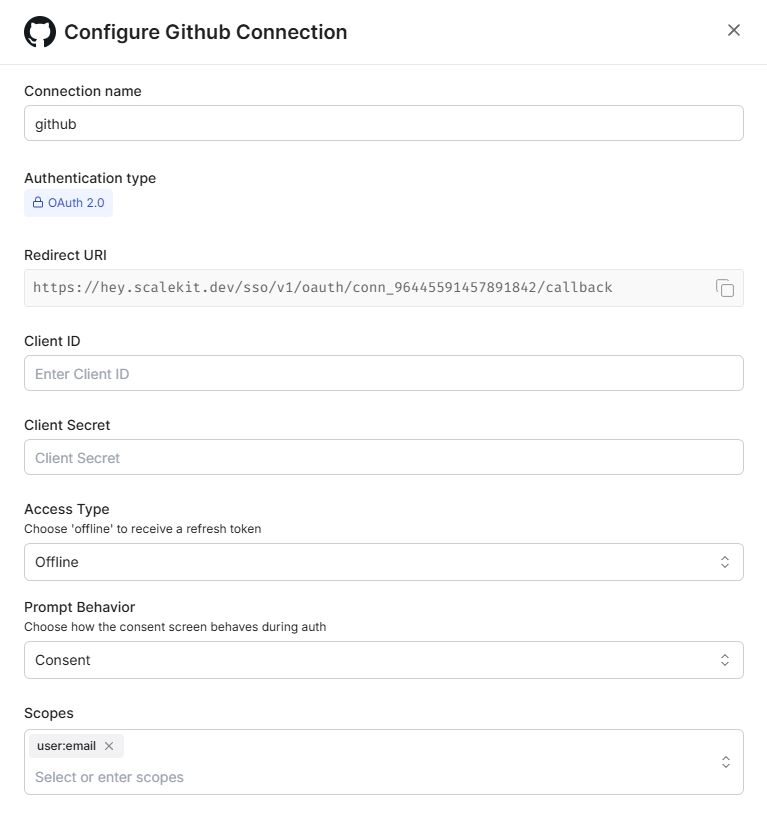Click the Redirect URI label
Viewport: 767px width, 823px height.
pos(65,255)
